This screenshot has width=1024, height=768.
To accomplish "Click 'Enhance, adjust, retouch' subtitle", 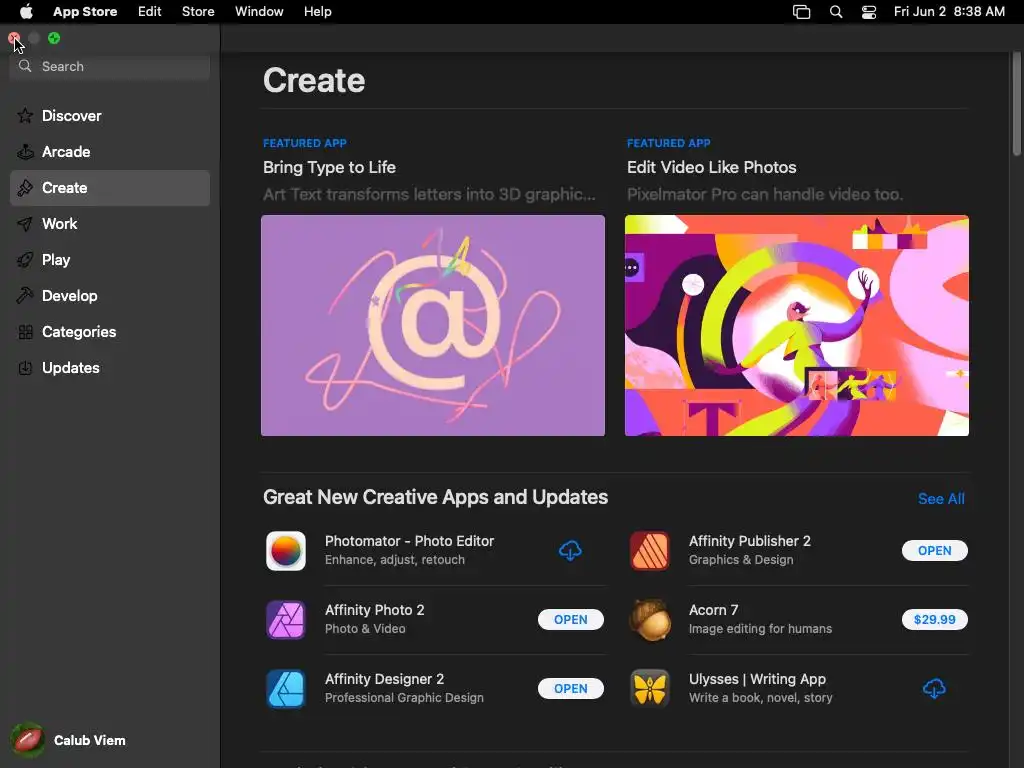I will pyautogui.click(x=394, y=560).
